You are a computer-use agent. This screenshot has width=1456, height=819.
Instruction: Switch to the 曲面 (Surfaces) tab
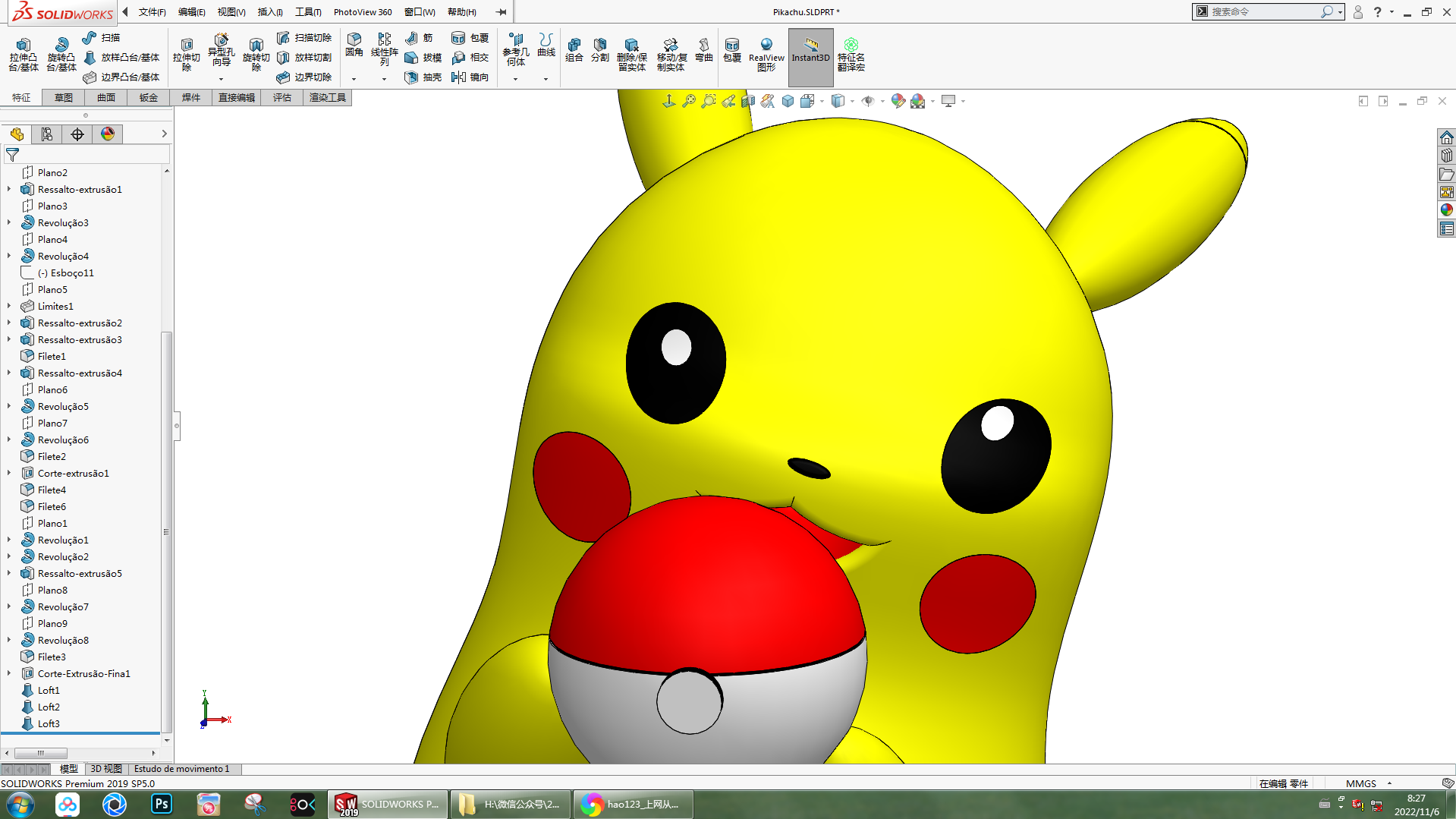tap(105, 98)
